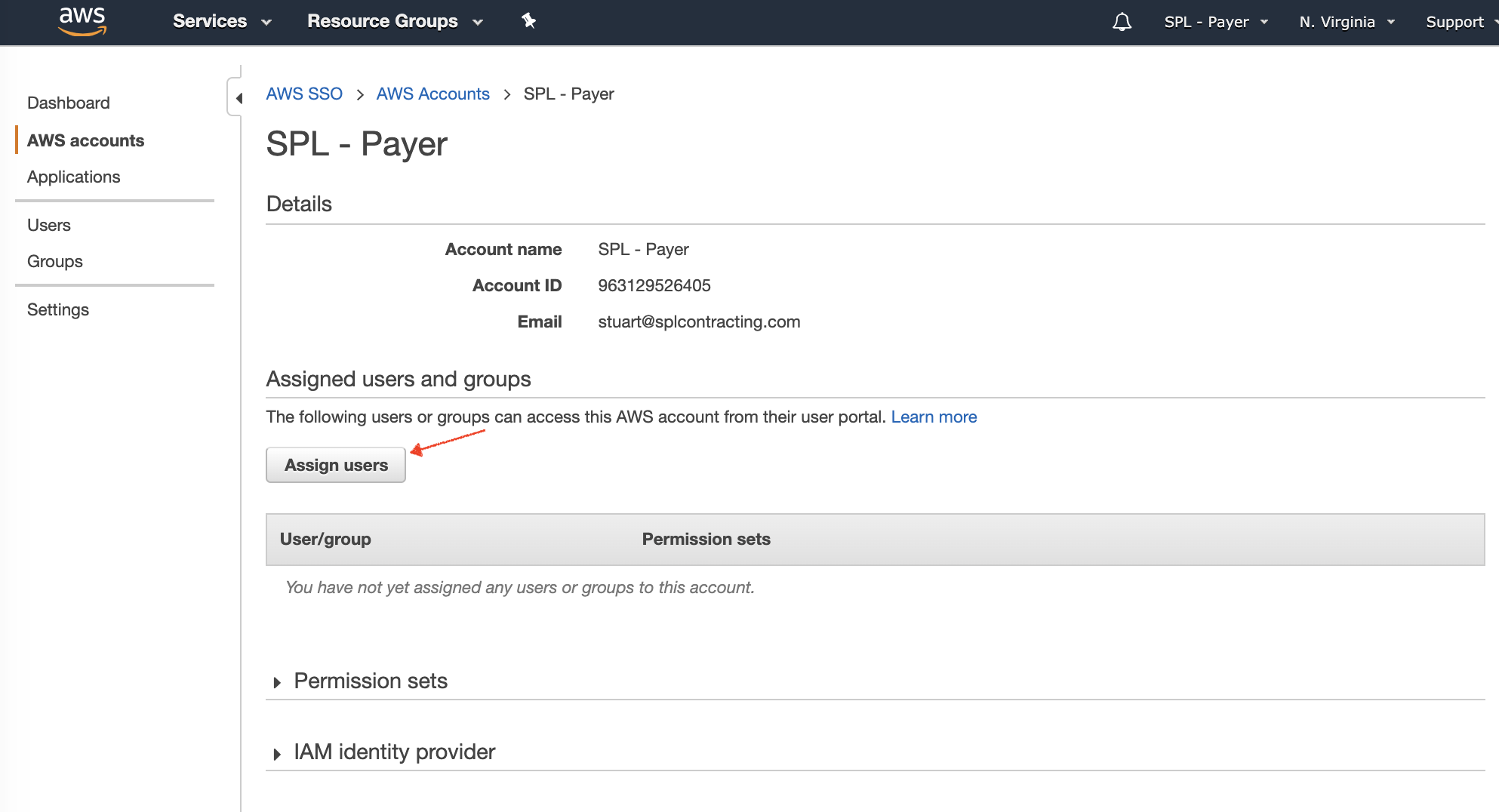
Task: Click the SPL - Payer account name value
Action: point(643,249)
